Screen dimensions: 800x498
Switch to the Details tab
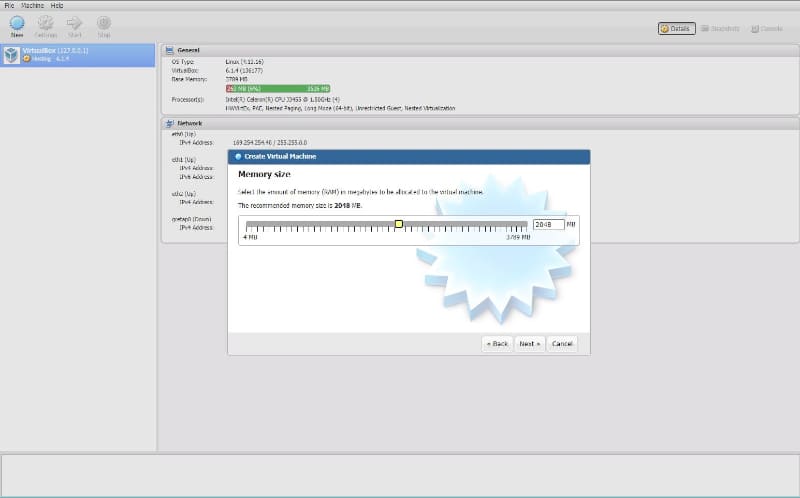coord(677,29)
